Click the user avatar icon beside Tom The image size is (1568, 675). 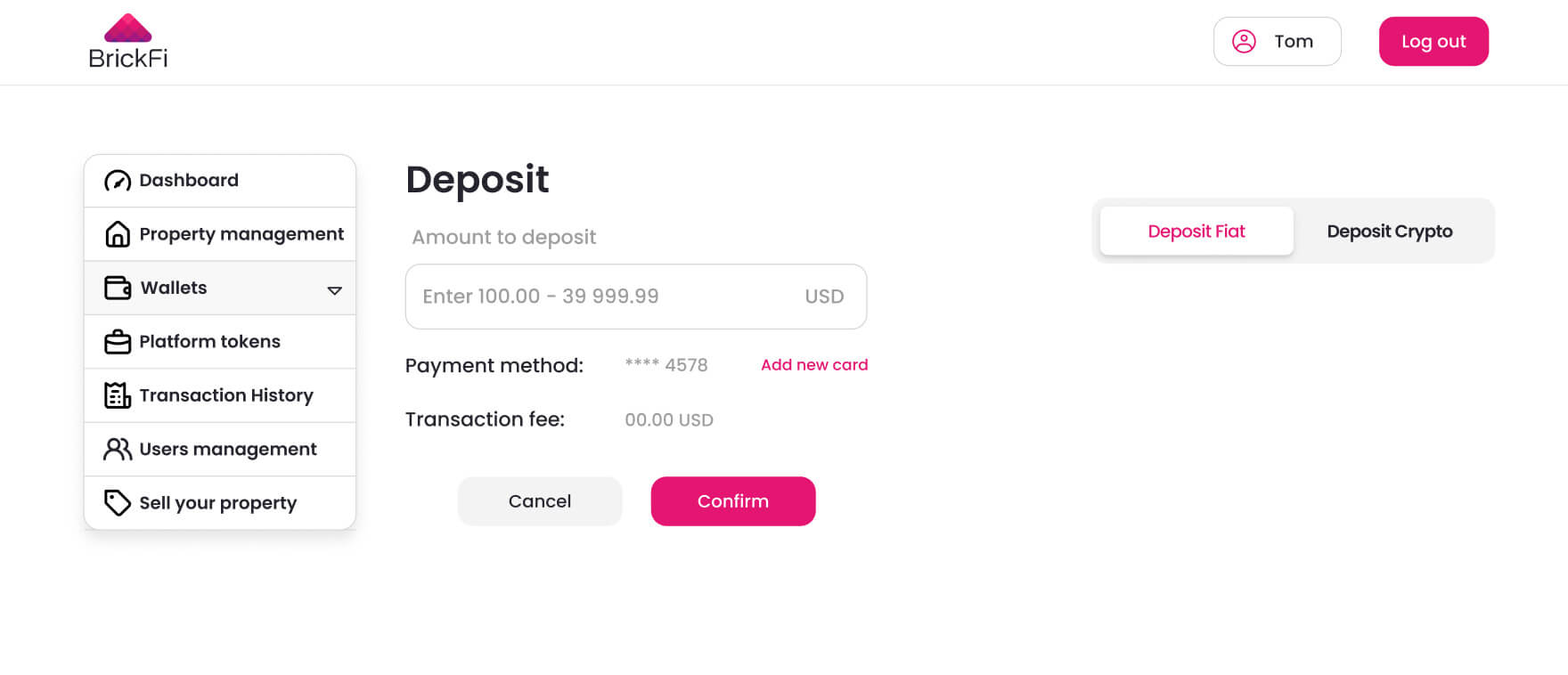pyautogui.click(x=1244, y=42)
